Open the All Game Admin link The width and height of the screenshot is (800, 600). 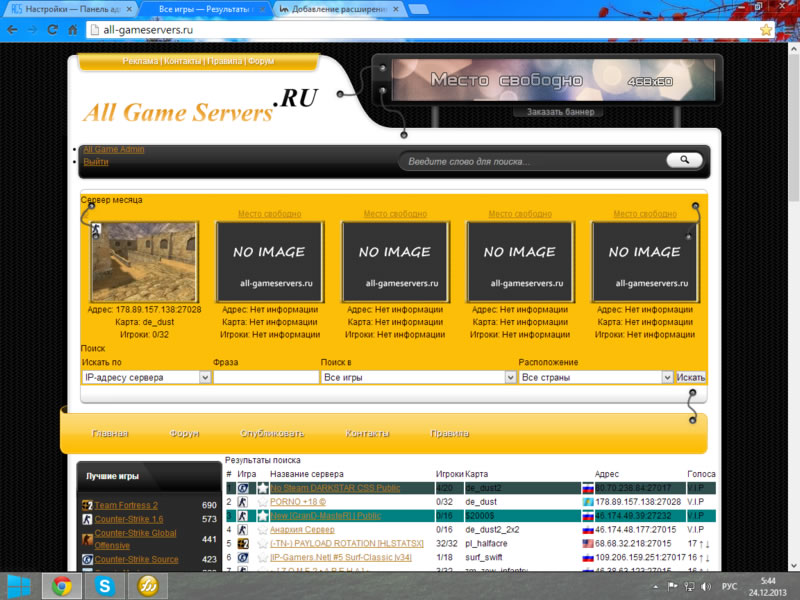click(114, 149)
